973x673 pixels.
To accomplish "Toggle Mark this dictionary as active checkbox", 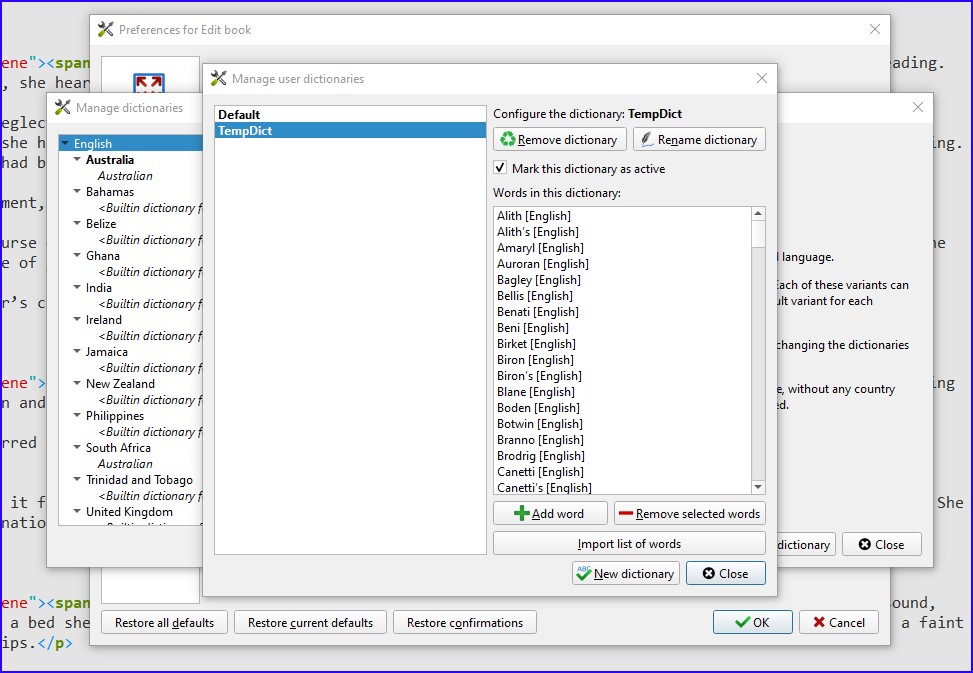I will [500, 168].
